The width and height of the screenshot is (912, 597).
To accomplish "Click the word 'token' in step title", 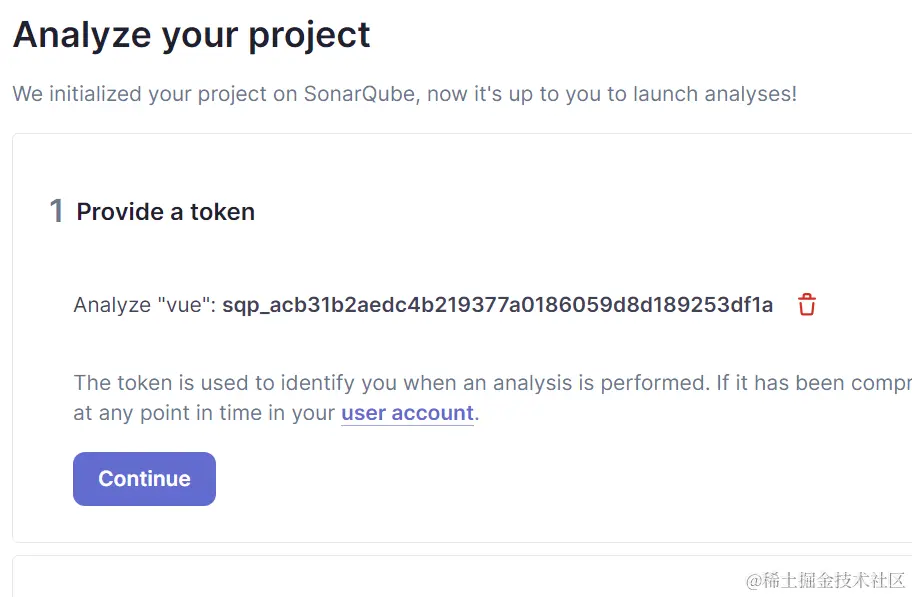I will coord(222,212).
